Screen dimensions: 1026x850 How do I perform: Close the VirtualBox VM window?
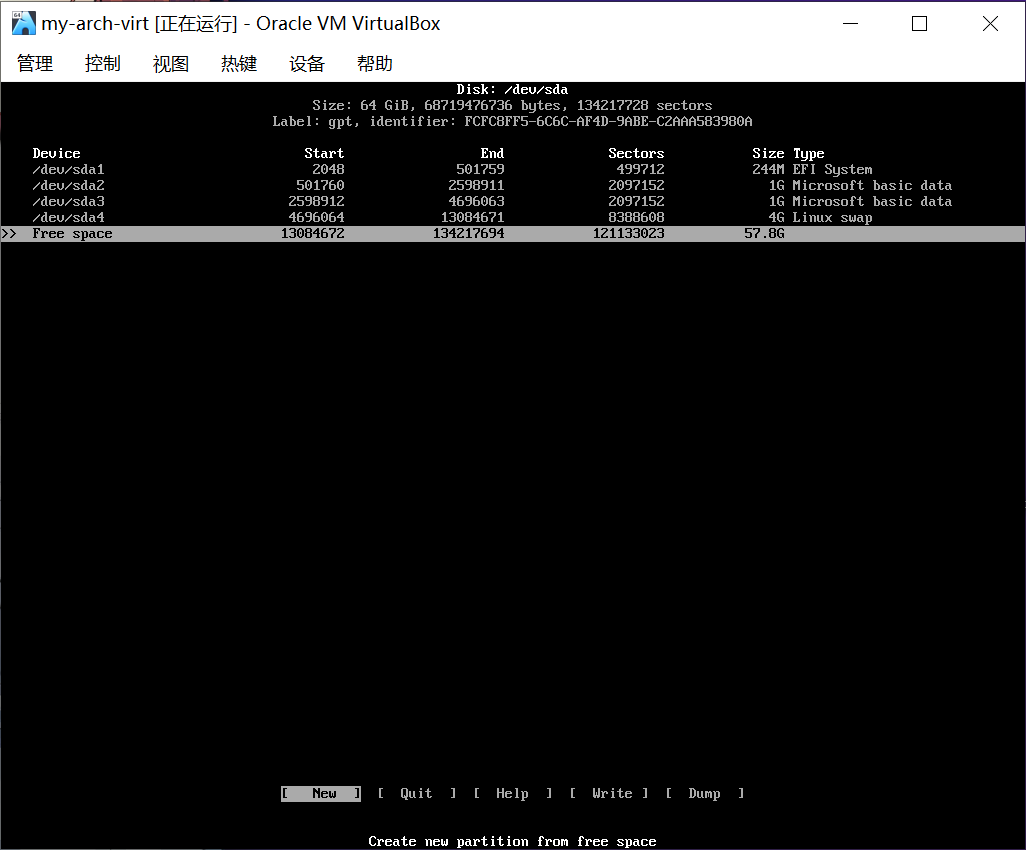click(x=989, y=24)
